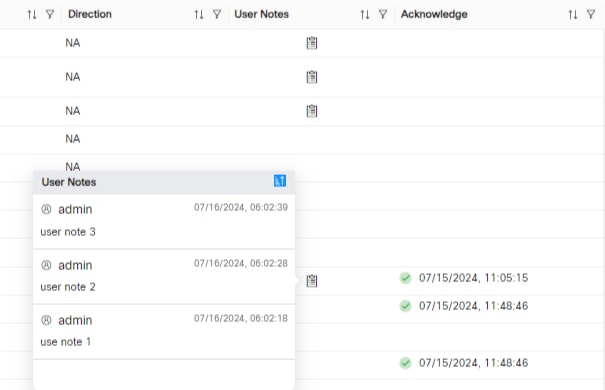Open the Direction column filter
605x390 pixels.
click(217, 15)
